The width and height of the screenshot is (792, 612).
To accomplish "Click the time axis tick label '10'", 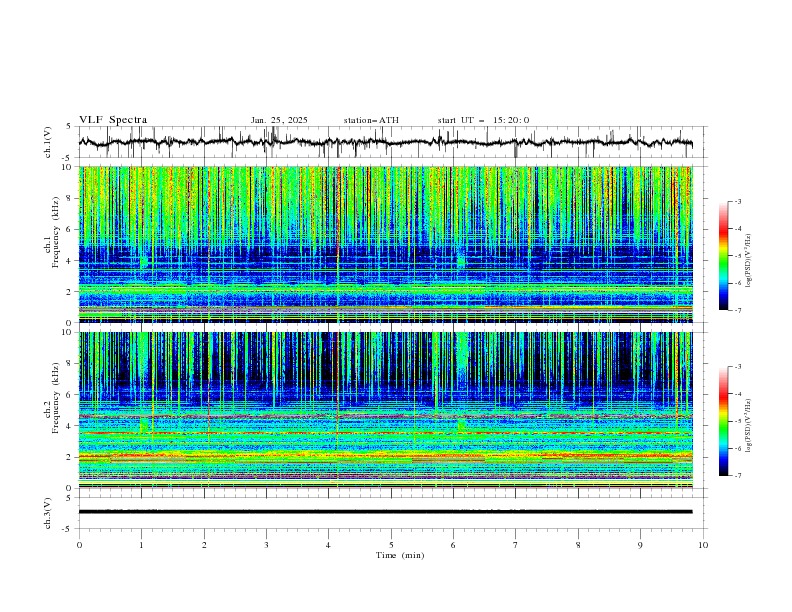I will click(703, 545).
